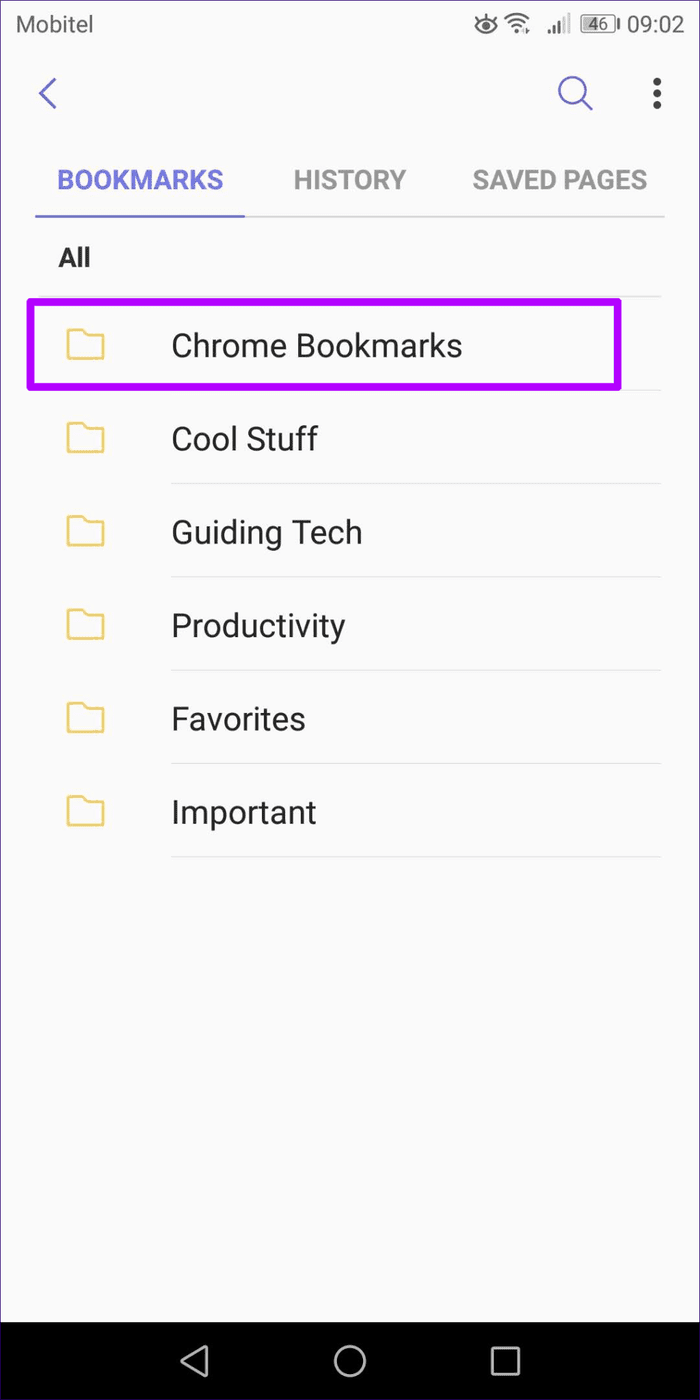Click the Cool Stuff folder icon
Screen dimensions: 700x1400
tap(86, 438)
